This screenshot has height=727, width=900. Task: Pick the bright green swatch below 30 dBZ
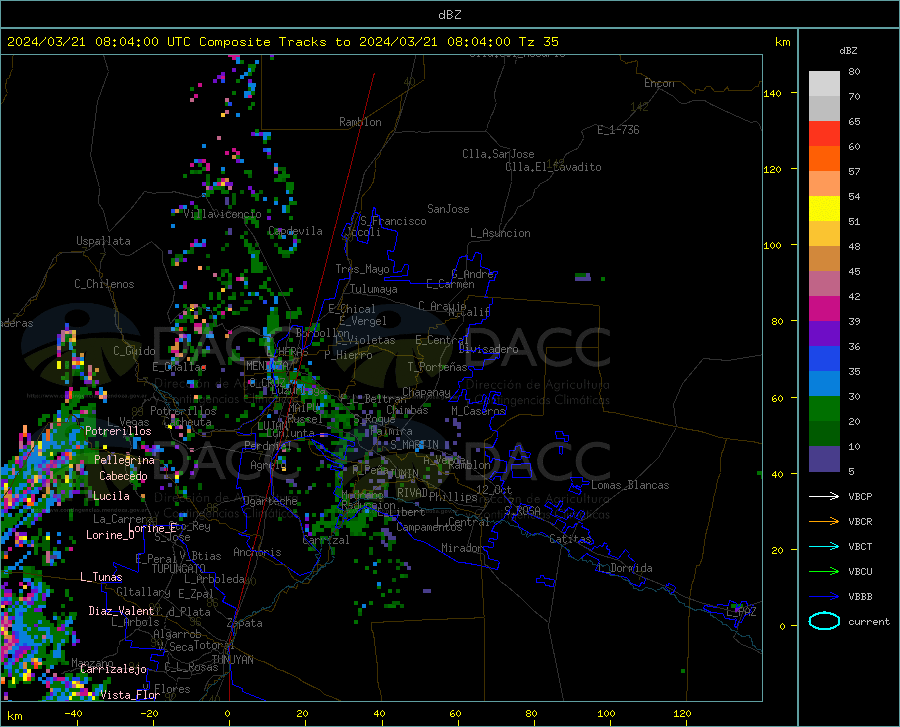pos(824,409)
